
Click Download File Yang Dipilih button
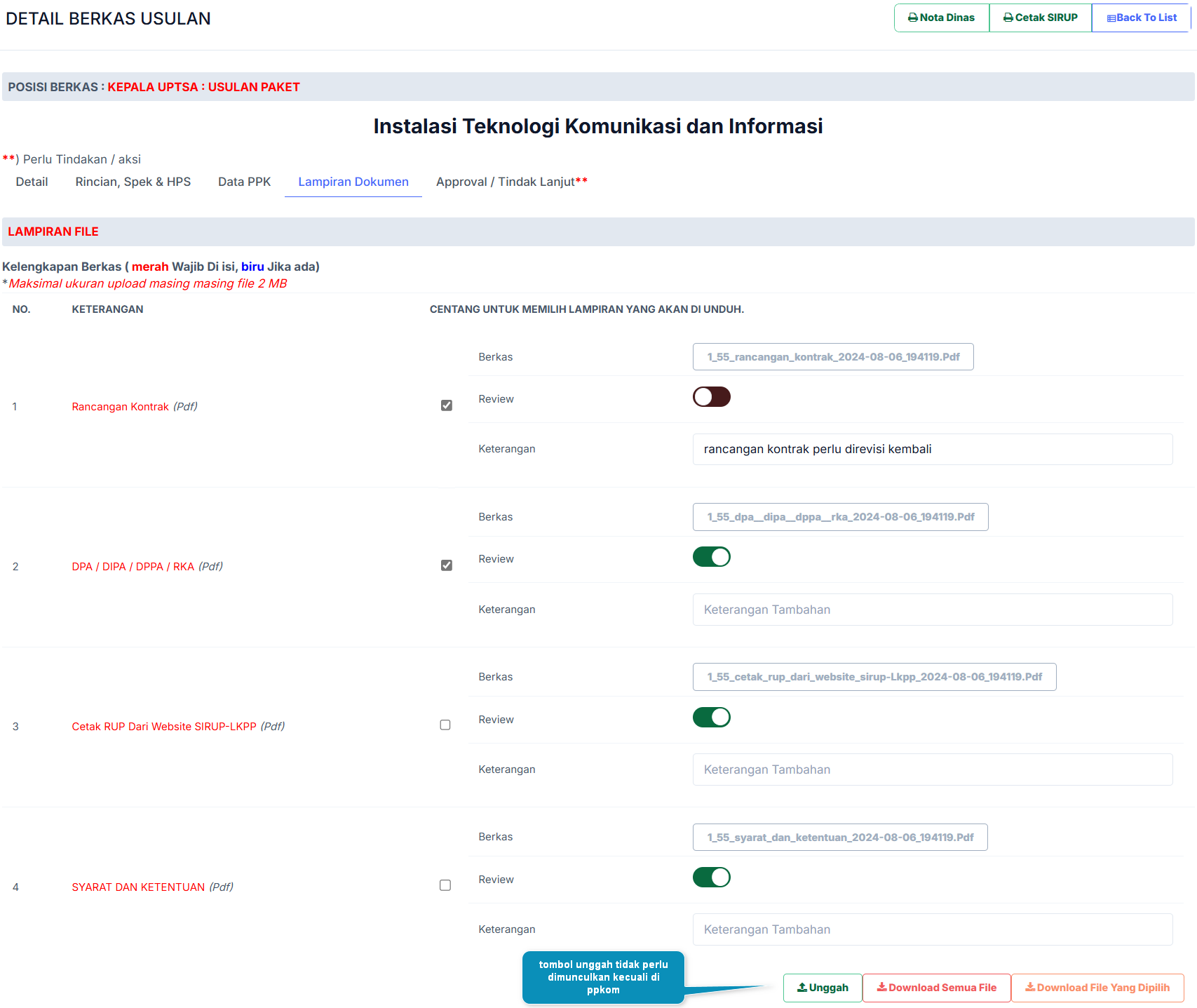tap(1097, 988)
